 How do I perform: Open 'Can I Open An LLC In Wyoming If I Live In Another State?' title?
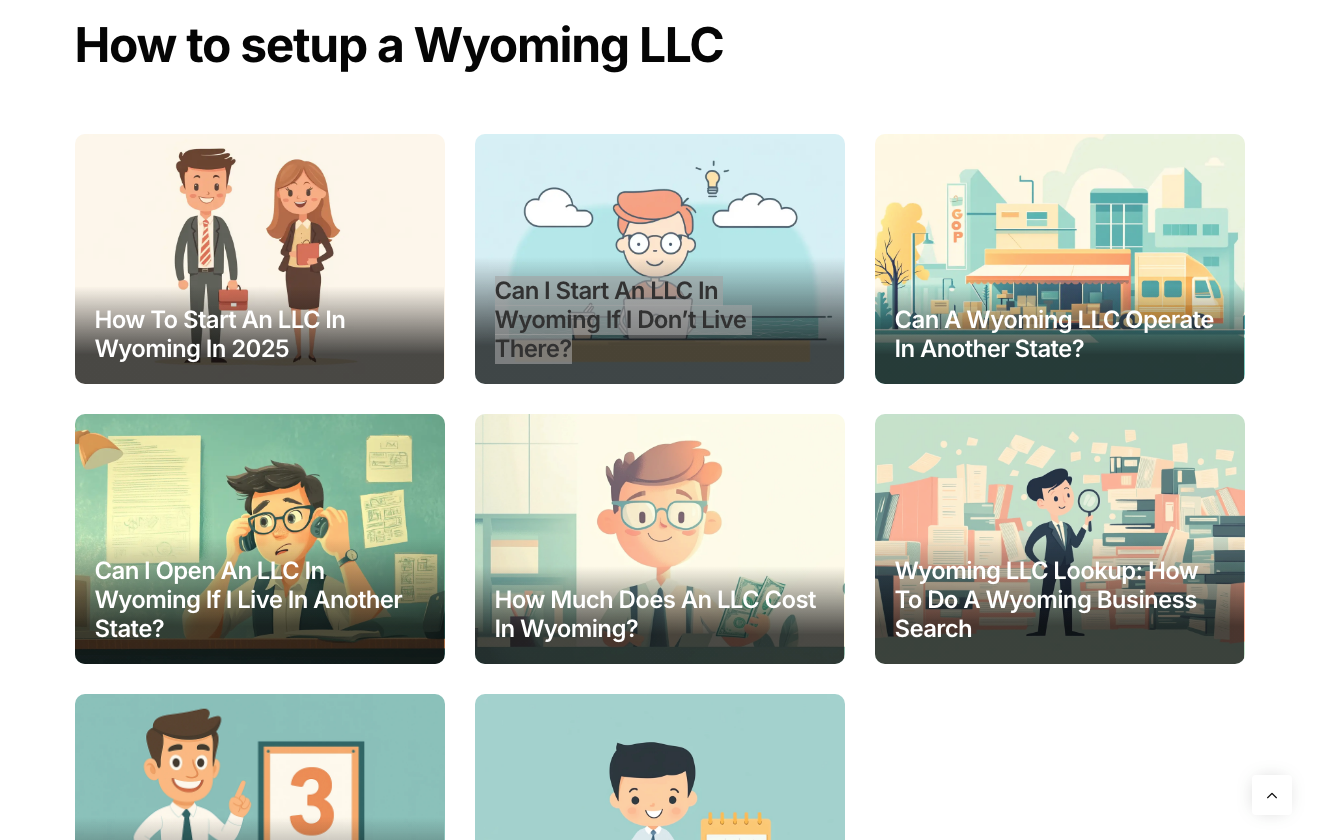point(248,599)
